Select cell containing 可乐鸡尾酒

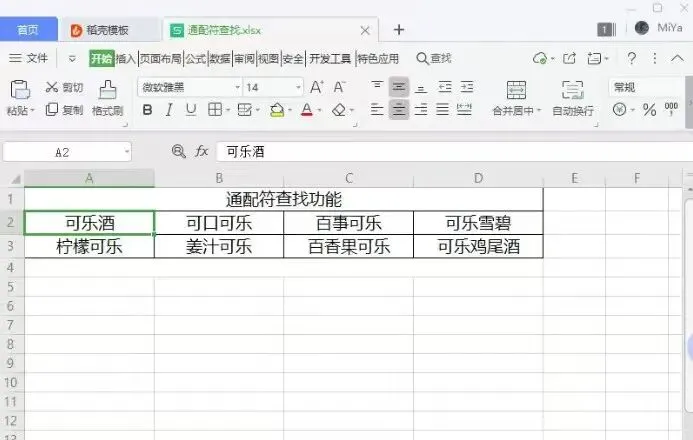coord(478,246)
